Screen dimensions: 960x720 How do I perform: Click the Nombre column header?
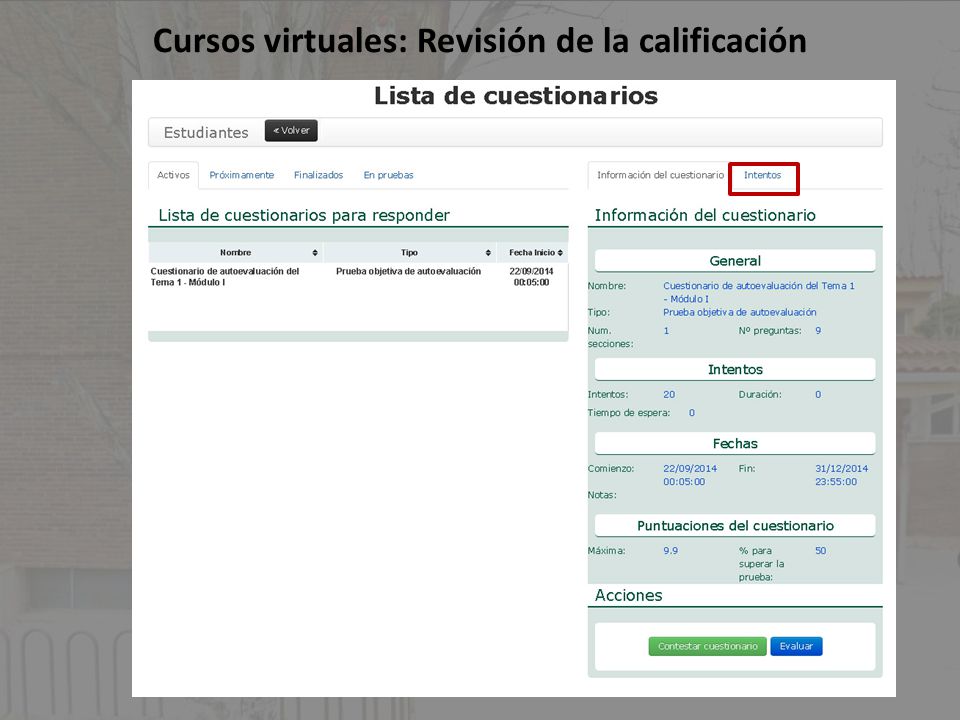(236, 253)
